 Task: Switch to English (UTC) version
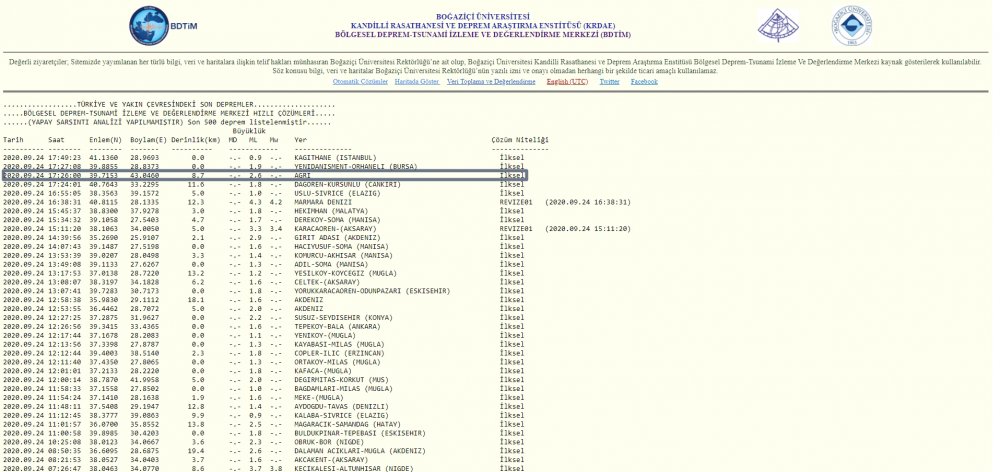coord(567,81)
